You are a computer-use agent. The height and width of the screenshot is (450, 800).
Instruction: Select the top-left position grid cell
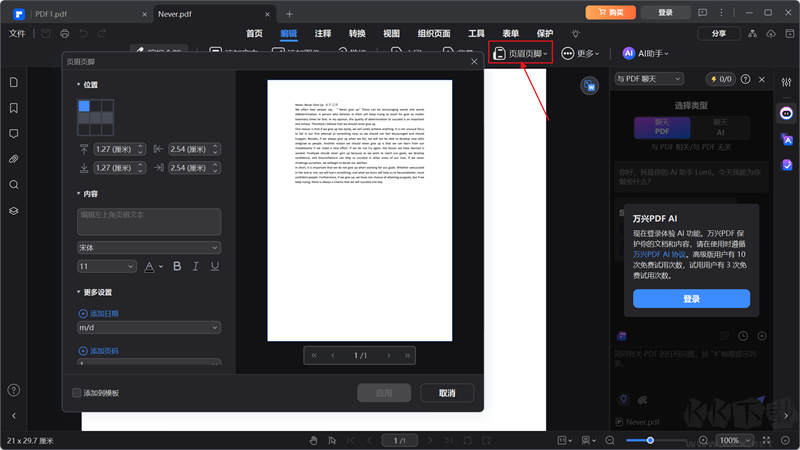84,106
